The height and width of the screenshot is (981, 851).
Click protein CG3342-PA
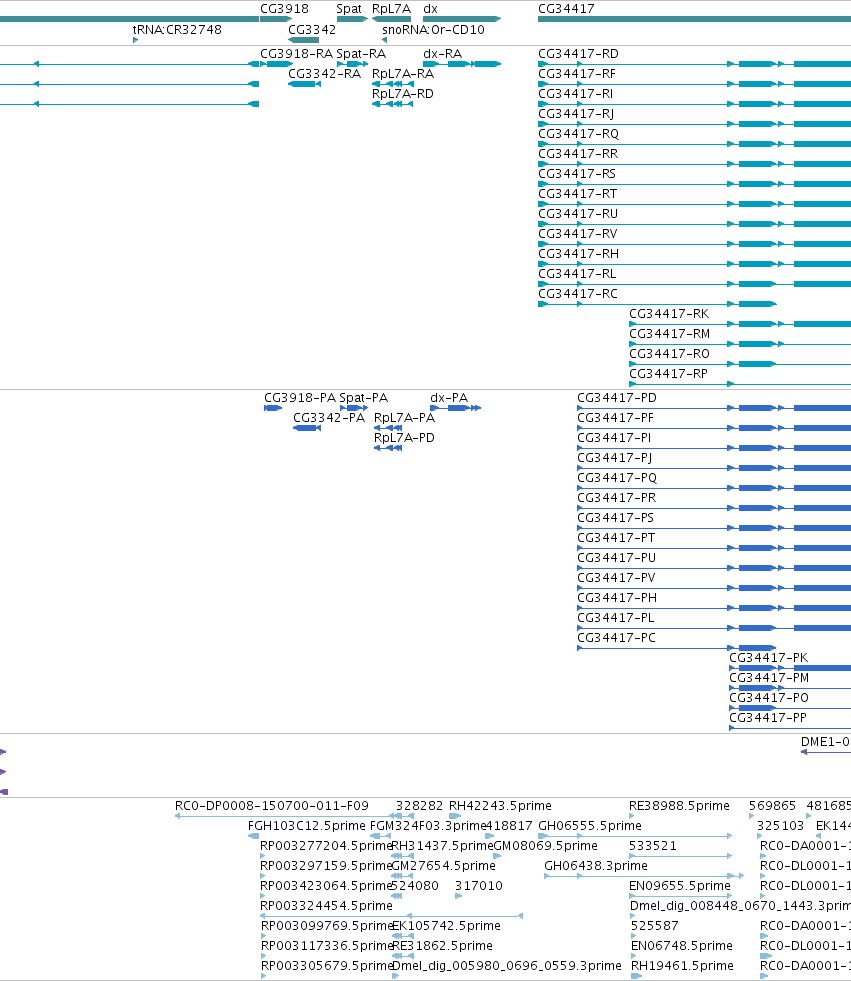click(329, 418)
